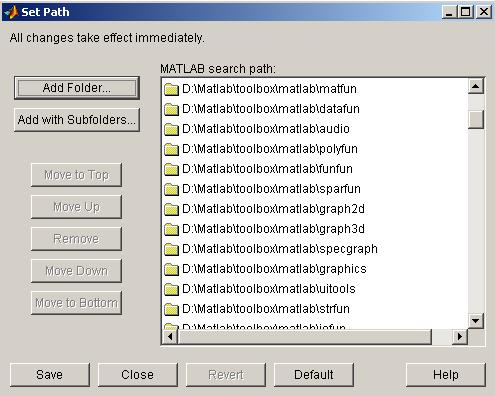Screen dimensions: 495x396
Task: Click vertical scrollbar up arrow
Action: [x=476, y=87]
